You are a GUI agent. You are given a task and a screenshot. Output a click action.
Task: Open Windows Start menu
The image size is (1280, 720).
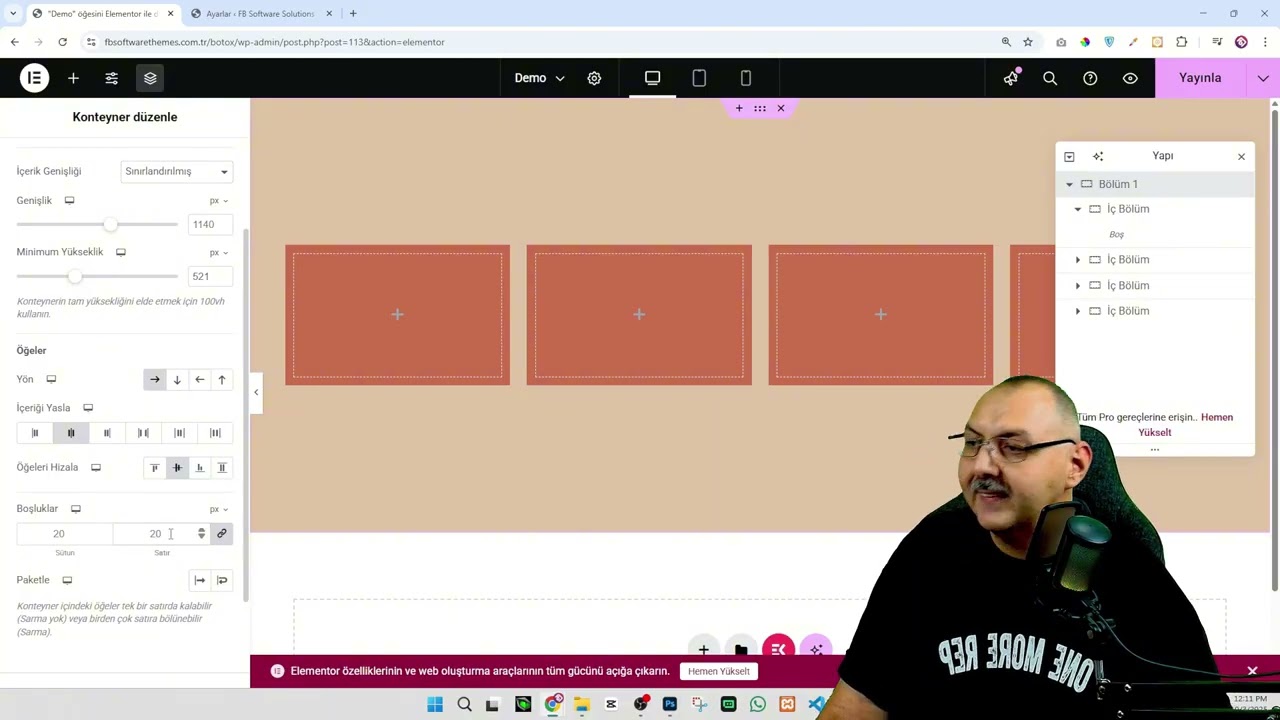click(435, 705)
